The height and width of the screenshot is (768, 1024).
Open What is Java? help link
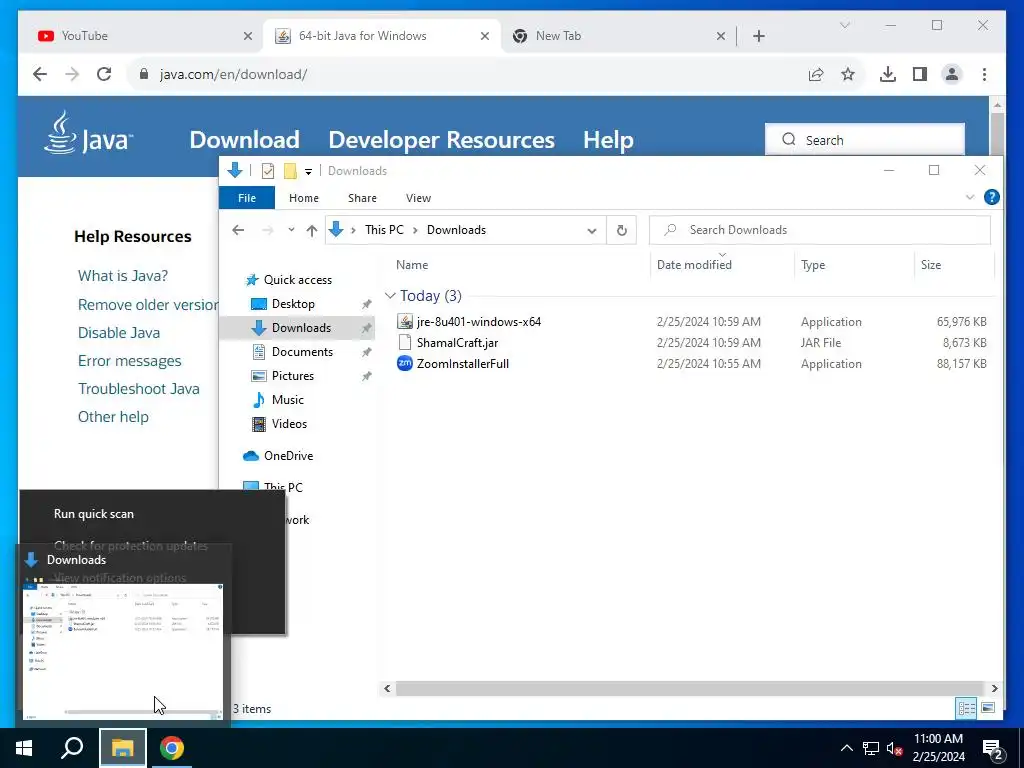click(123, 276)
